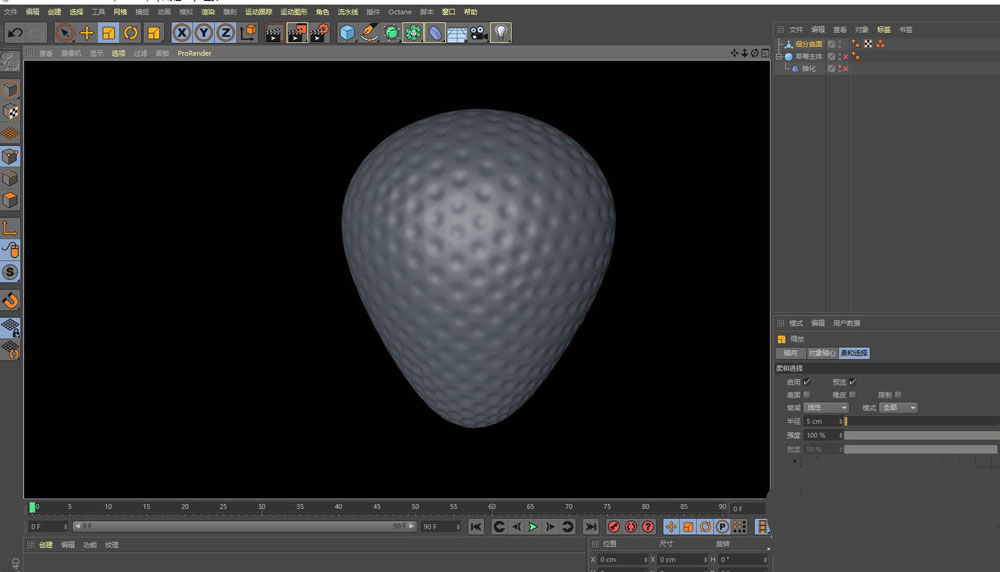Viewport: 1000px width, 572px height.
Task: Switch to the 对象轴心 tab
Action: click(x=822, y=353)
